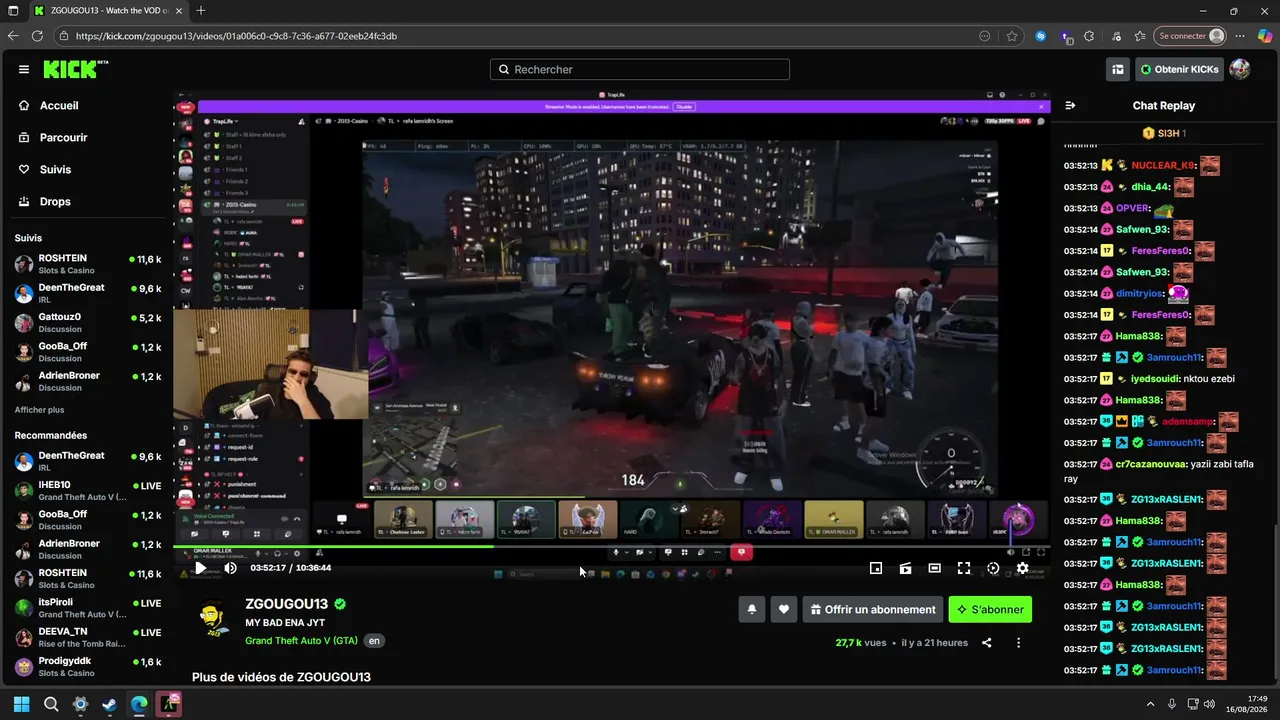Open ZGOUGOU13 channel avatar
The height and width of the screenshot is (720, 1280).
pyautogui.click(x=212, y=619)
